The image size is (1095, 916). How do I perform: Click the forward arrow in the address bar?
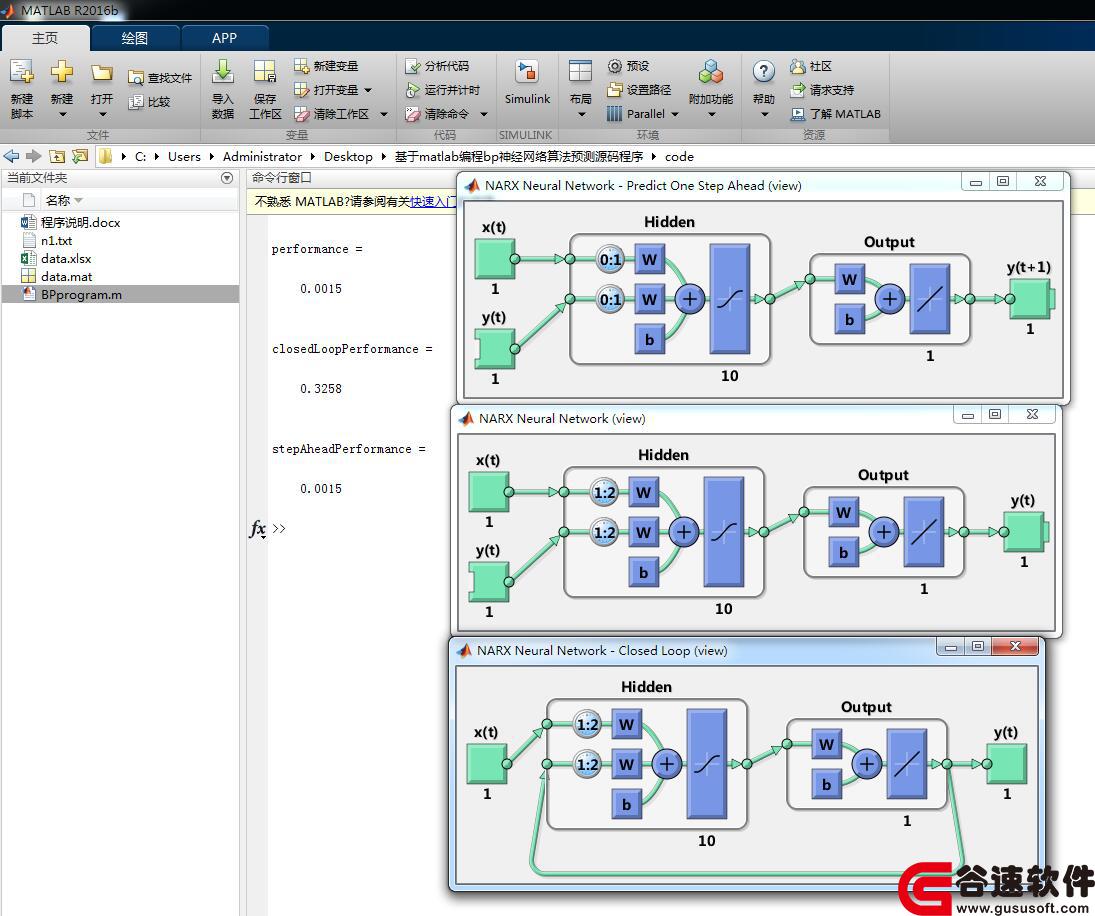pos(33,156)
